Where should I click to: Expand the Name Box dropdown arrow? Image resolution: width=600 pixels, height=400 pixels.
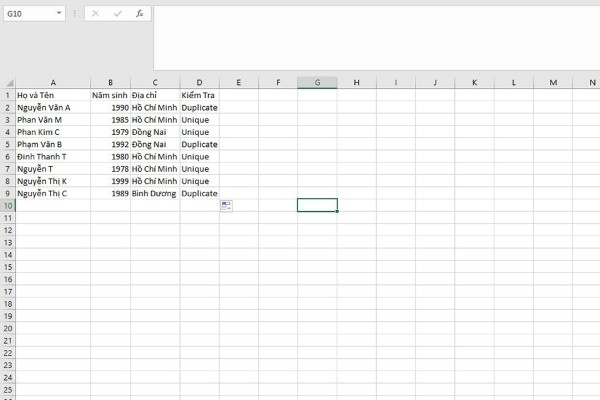coord(60,14)
